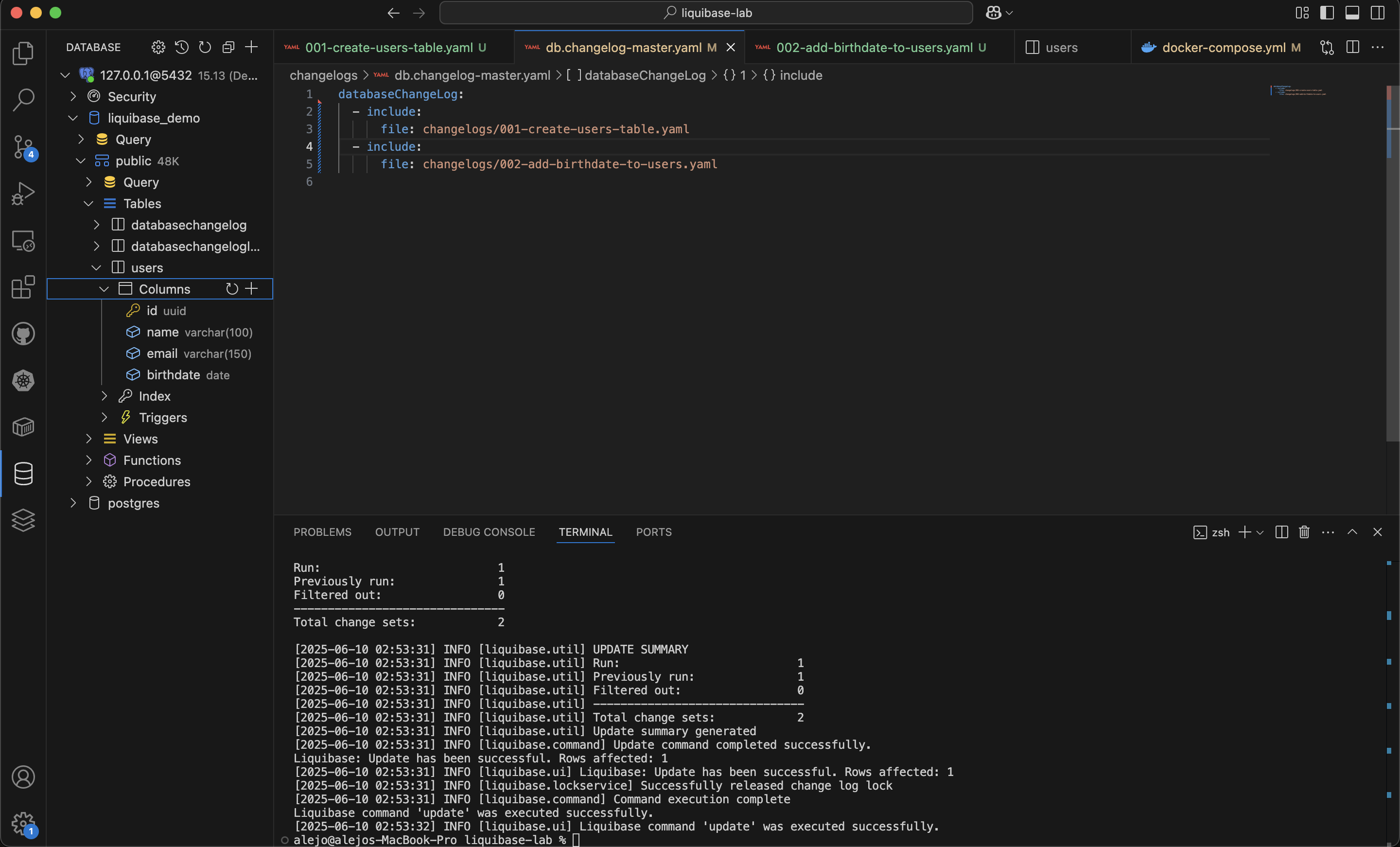Close the db.changelog-master.yaml tab
The image size is (1400, 847).
coord(731,48)
